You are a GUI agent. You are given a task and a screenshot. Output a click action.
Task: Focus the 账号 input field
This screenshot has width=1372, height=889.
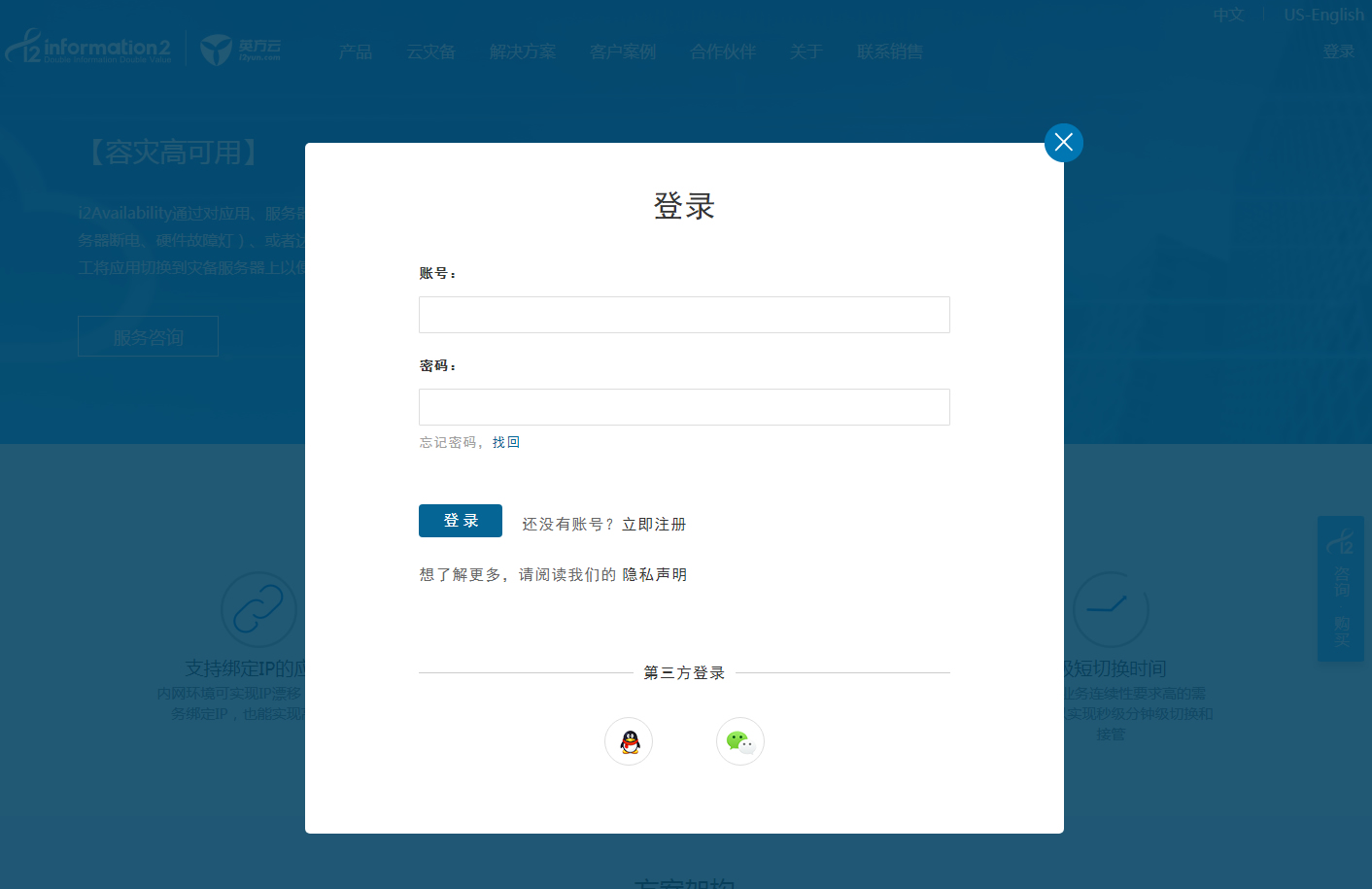684,315
